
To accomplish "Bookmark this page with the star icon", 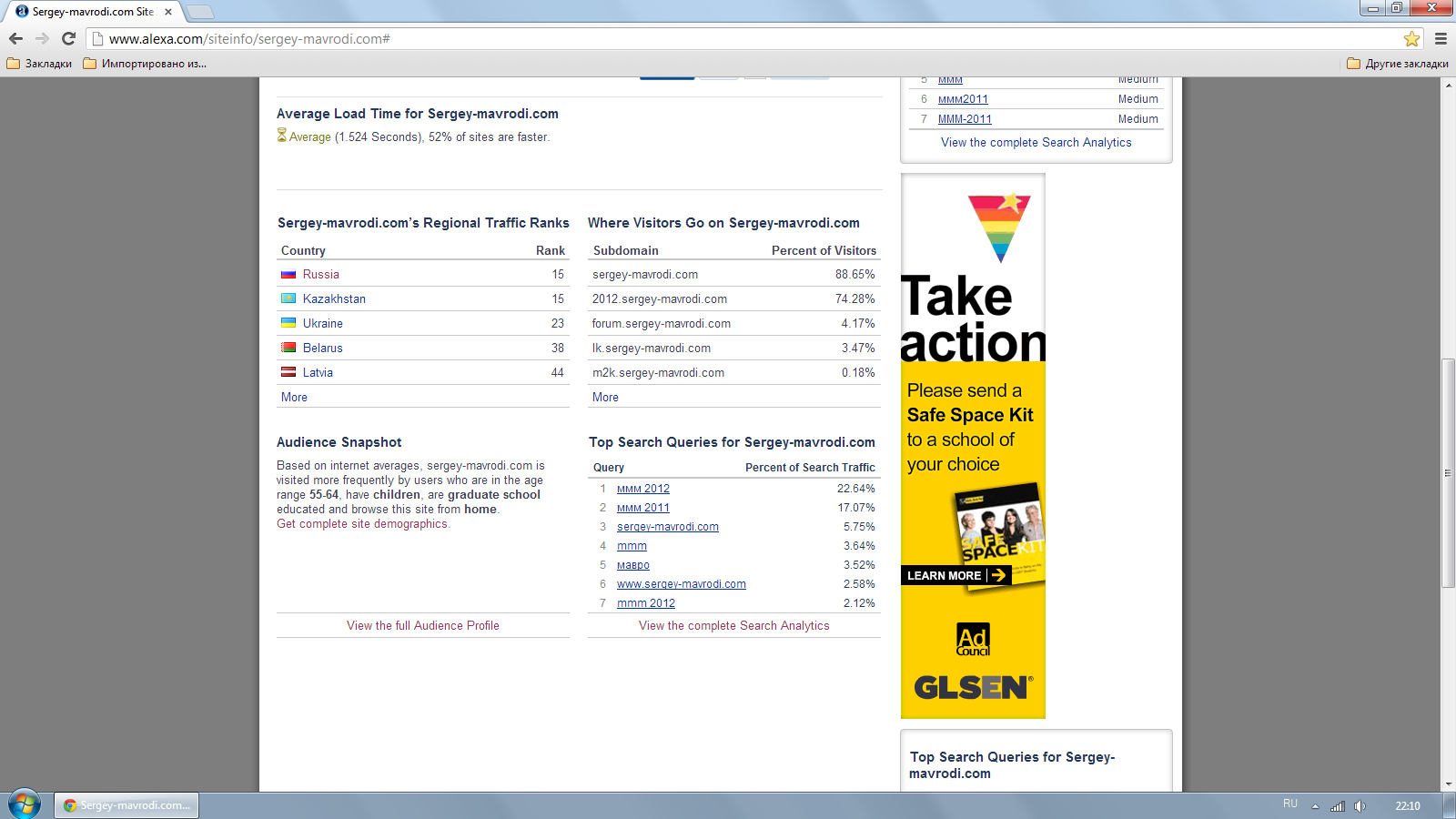I will click(1411, 38).
